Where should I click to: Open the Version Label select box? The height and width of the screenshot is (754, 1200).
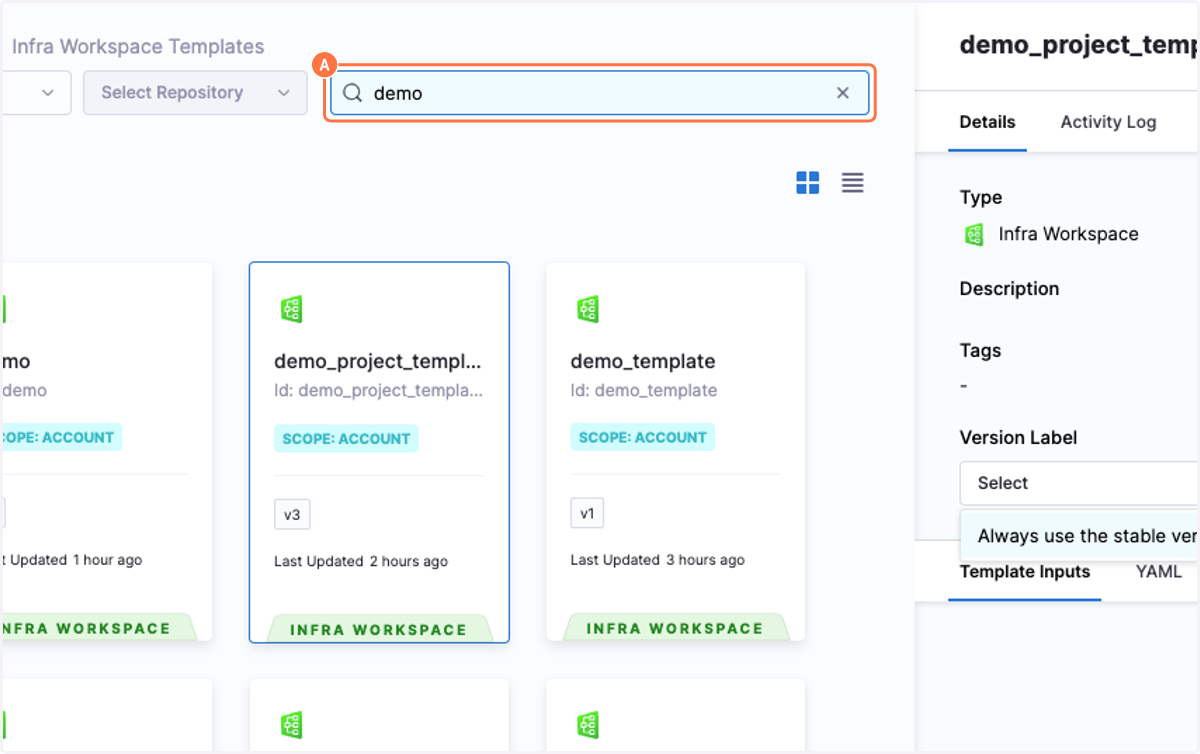tap(1079, 483)
